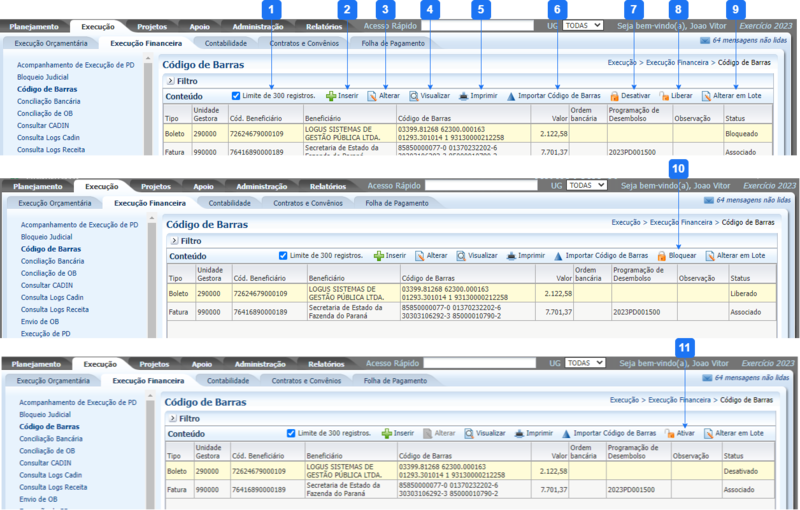The width and height of the screenshot is (800, 510).
Task: Click the Bloquear padlock icon in middle panel
Action: coord(661,256)
